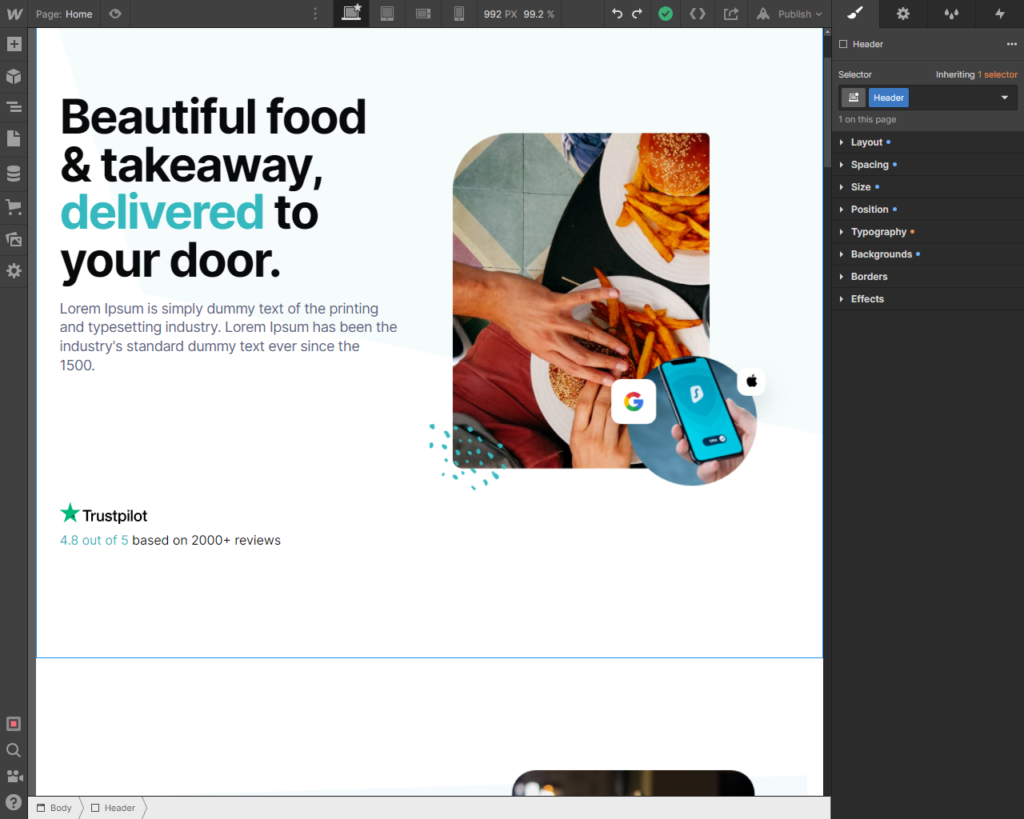
Task: Open the CMS Collections database icon
Action: click(x=14, y=173)
